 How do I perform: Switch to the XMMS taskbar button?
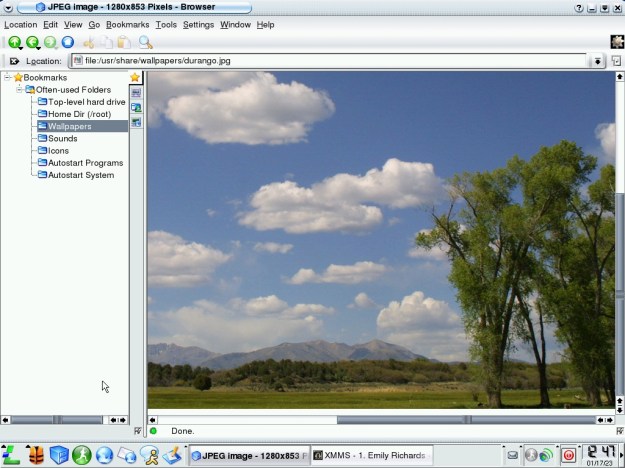point(370,455)
